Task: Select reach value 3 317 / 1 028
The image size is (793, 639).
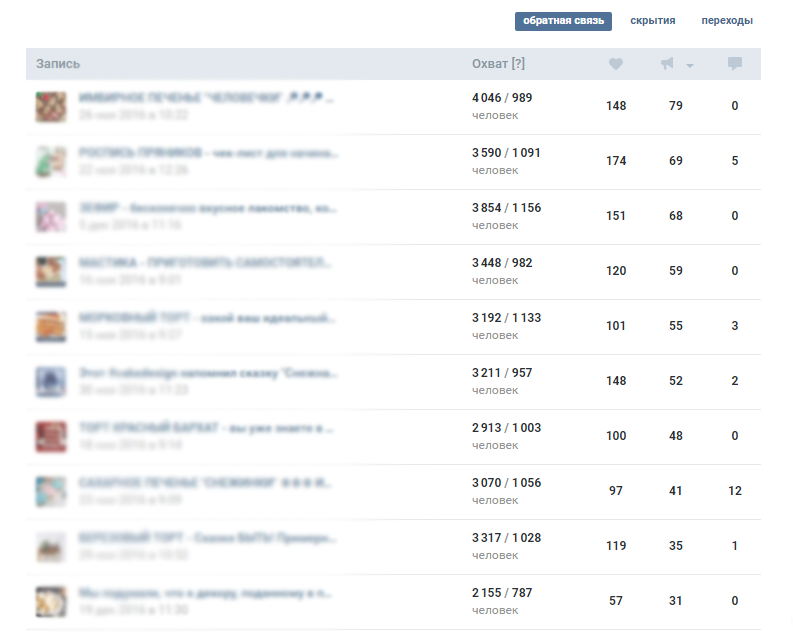Action: 506,538
